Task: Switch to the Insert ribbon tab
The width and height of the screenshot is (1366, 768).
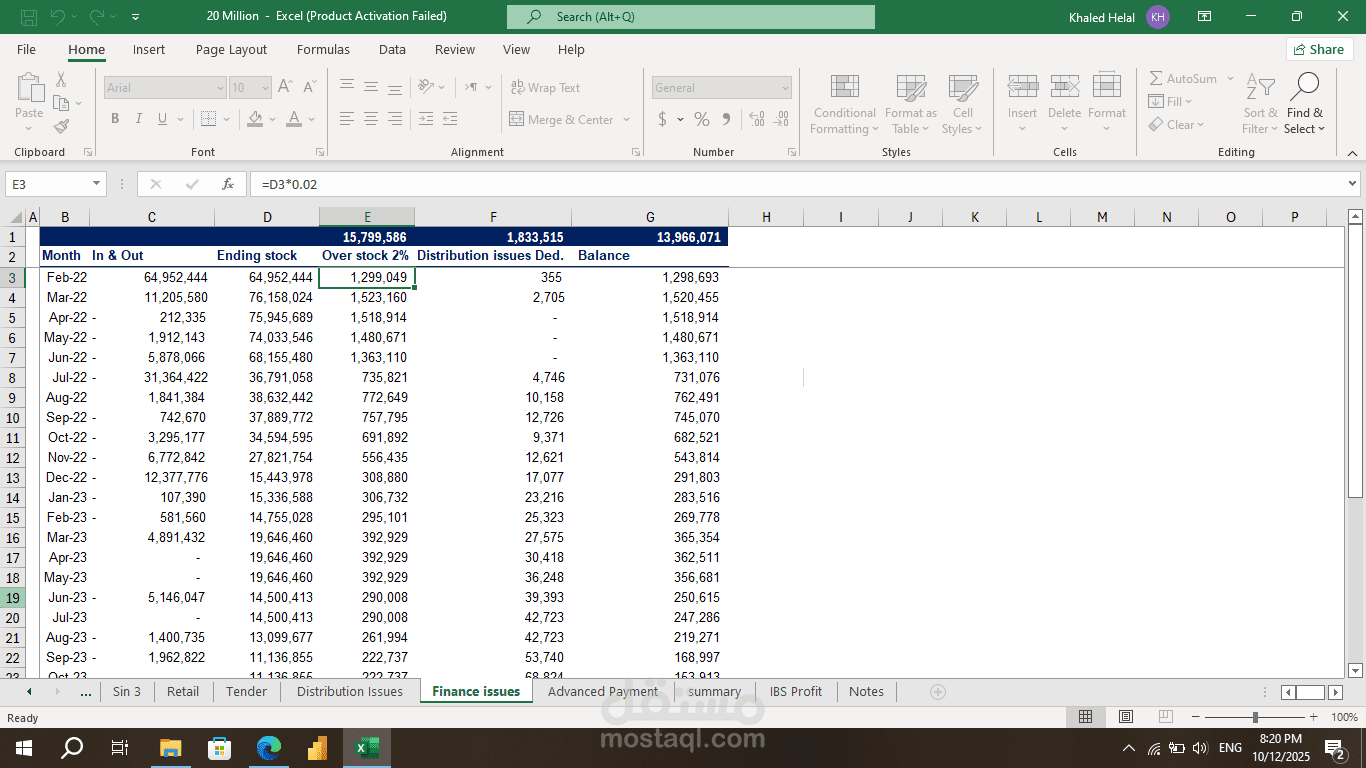Action: [149, 49]
